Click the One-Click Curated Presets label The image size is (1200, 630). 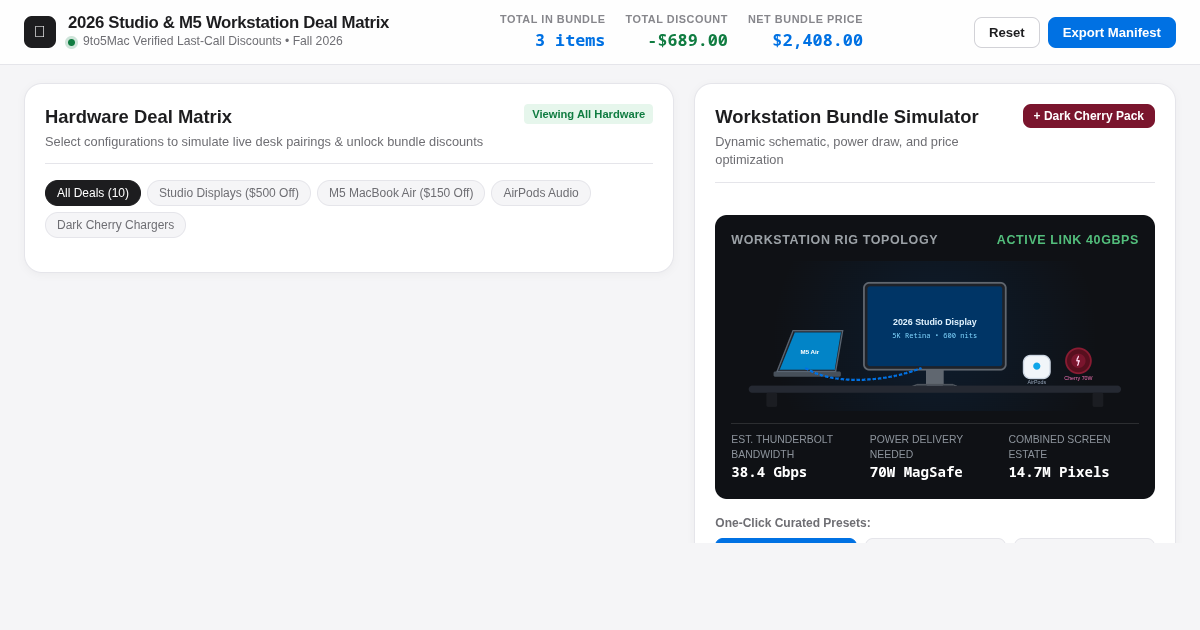point(793,523)
